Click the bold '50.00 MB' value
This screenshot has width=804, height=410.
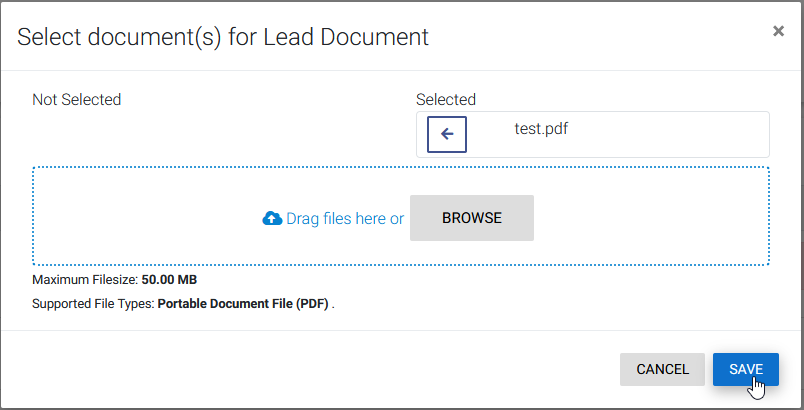click(169, 280)
